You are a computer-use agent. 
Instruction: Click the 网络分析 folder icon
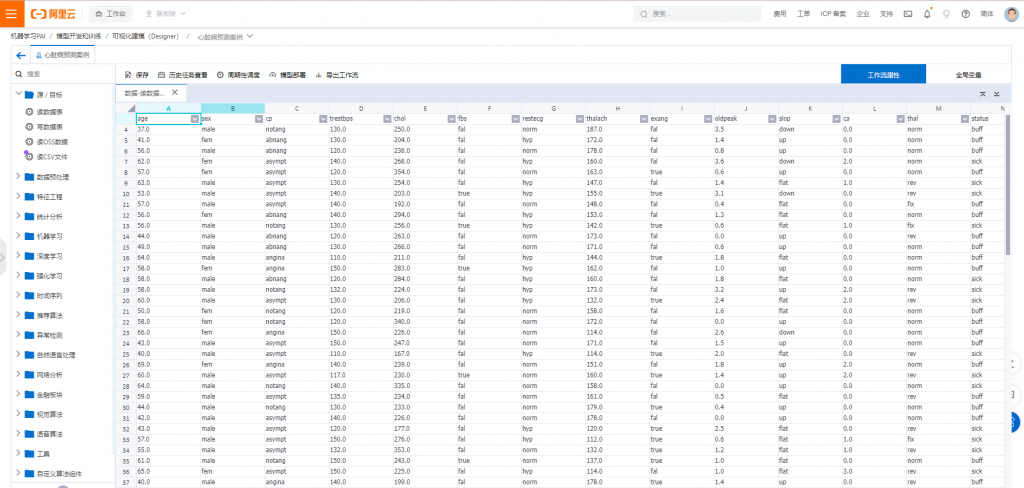point(29,375)
